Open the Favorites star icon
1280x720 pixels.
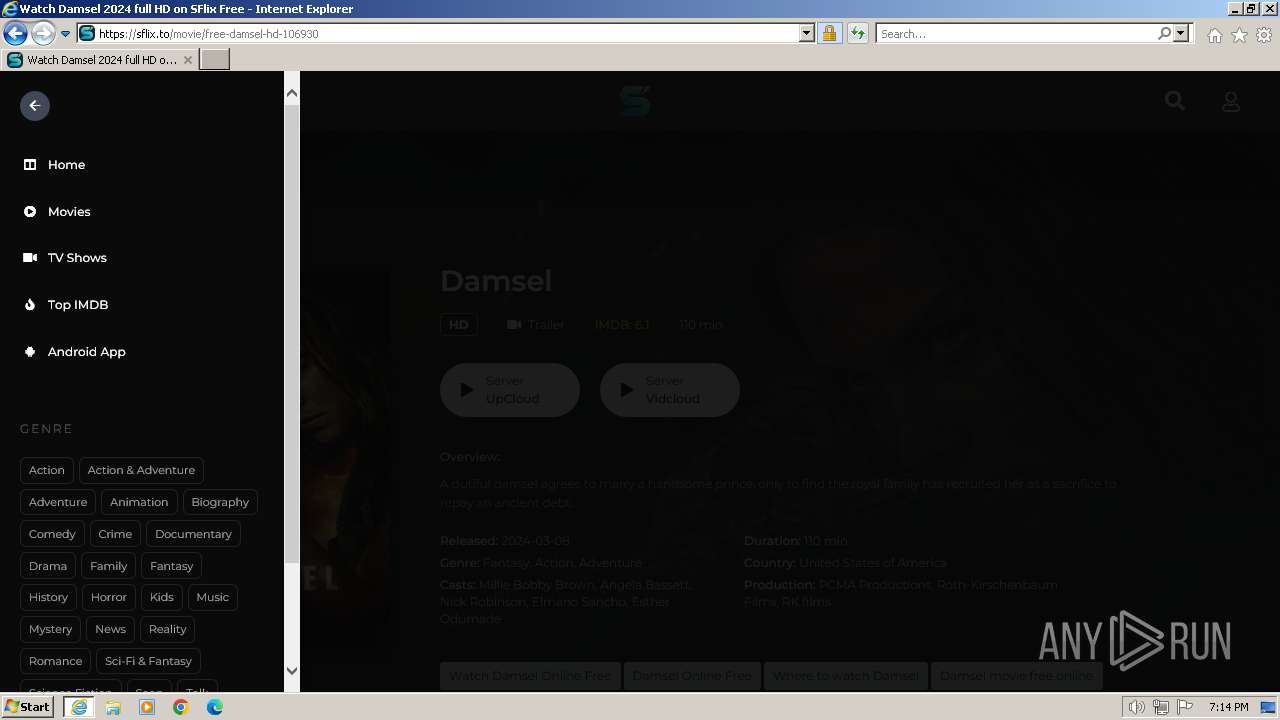(1239, 35)
